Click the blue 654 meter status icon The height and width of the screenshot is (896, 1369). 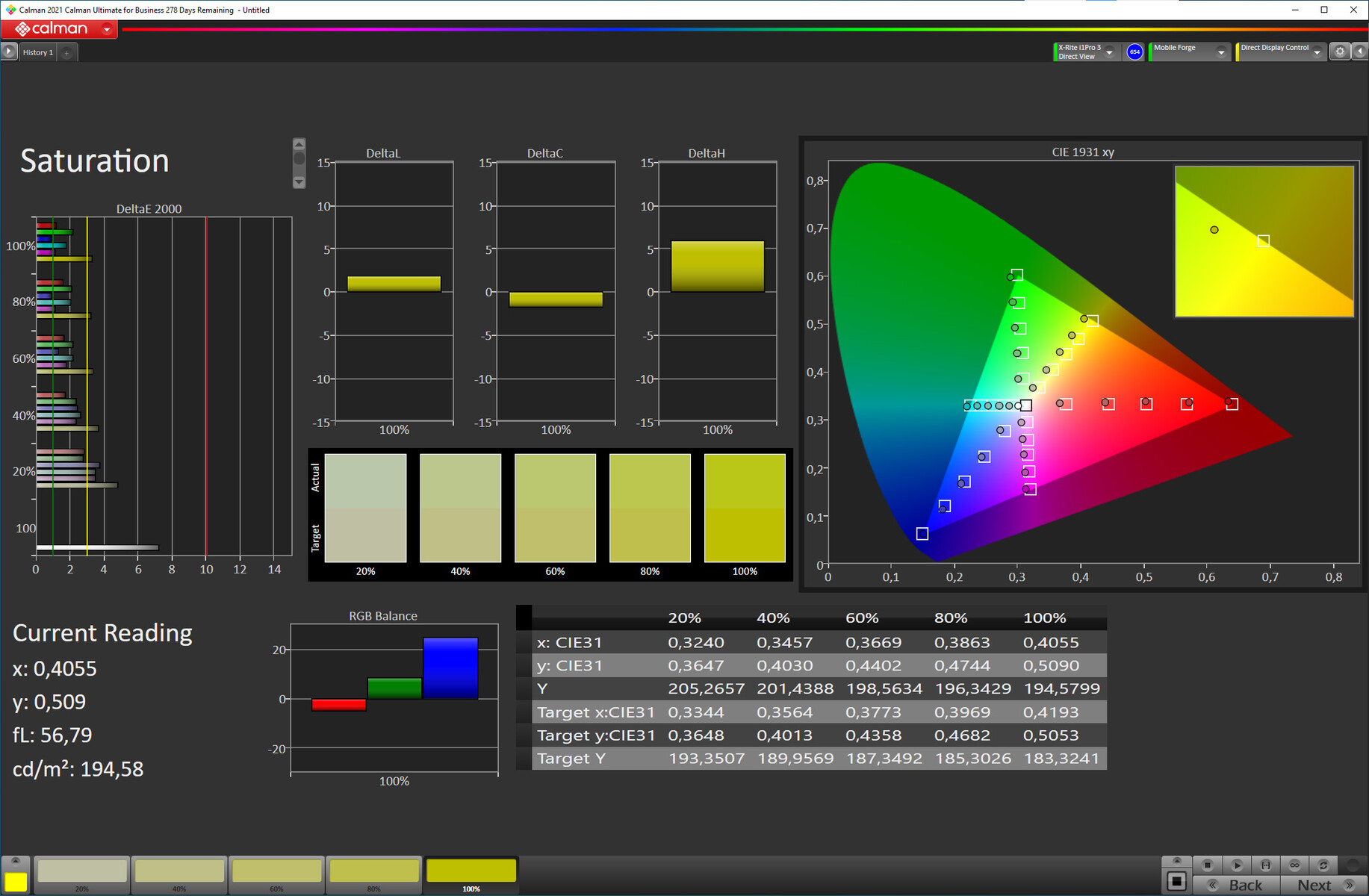[1134, 52]
